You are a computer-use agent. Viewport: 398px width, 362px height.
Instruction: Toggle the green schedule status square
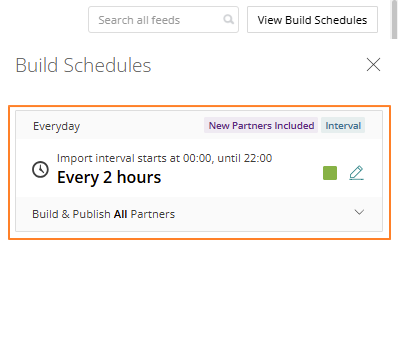point(330,173)
